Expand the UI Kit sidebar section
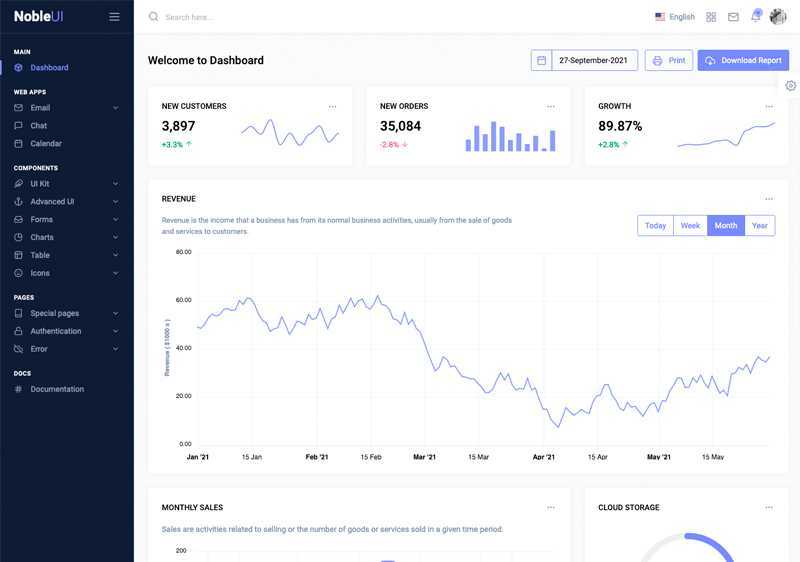The image size is (800, 562). (66, 184)
